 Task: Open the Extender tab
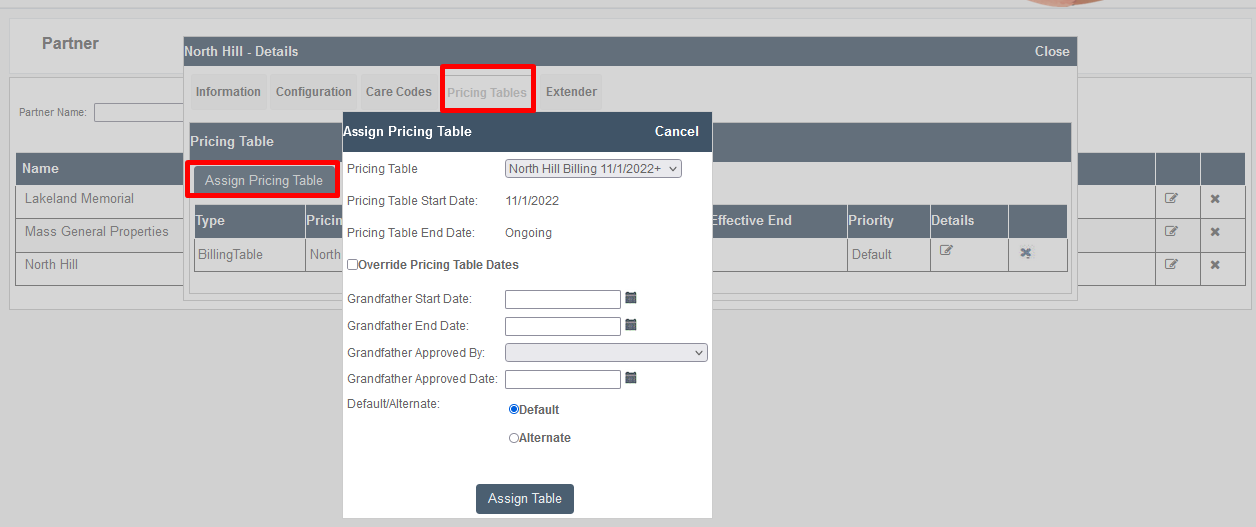(x=571, y=92)
